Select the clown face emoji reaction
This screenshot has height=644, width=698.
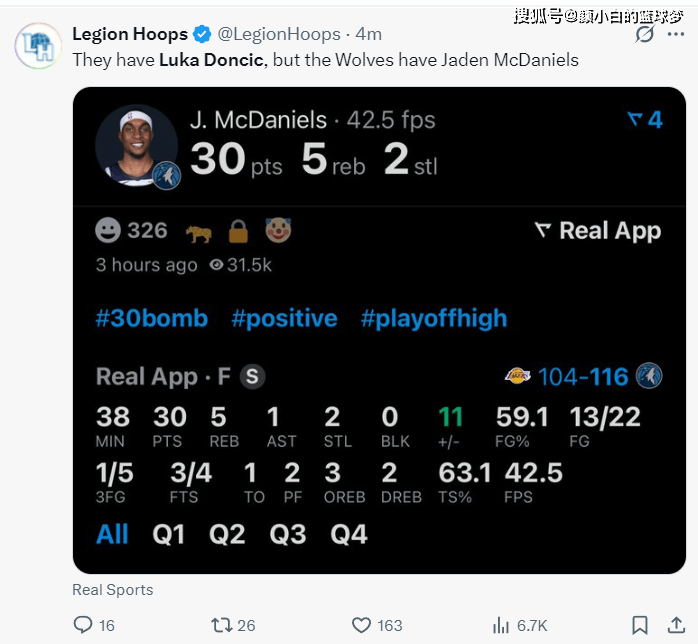pyautogui.click(x=278, y=230)
